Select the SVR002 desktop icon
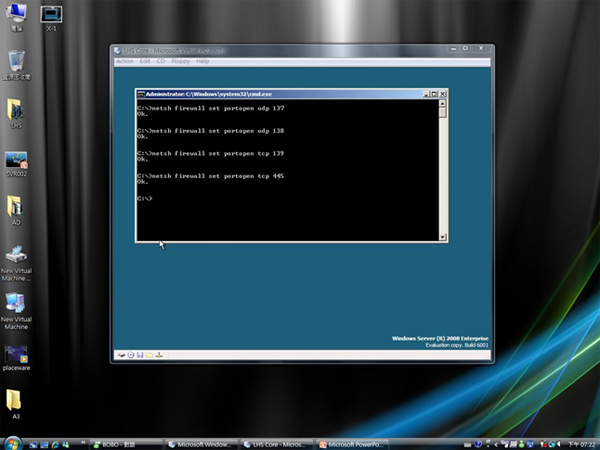 (16, 162)
